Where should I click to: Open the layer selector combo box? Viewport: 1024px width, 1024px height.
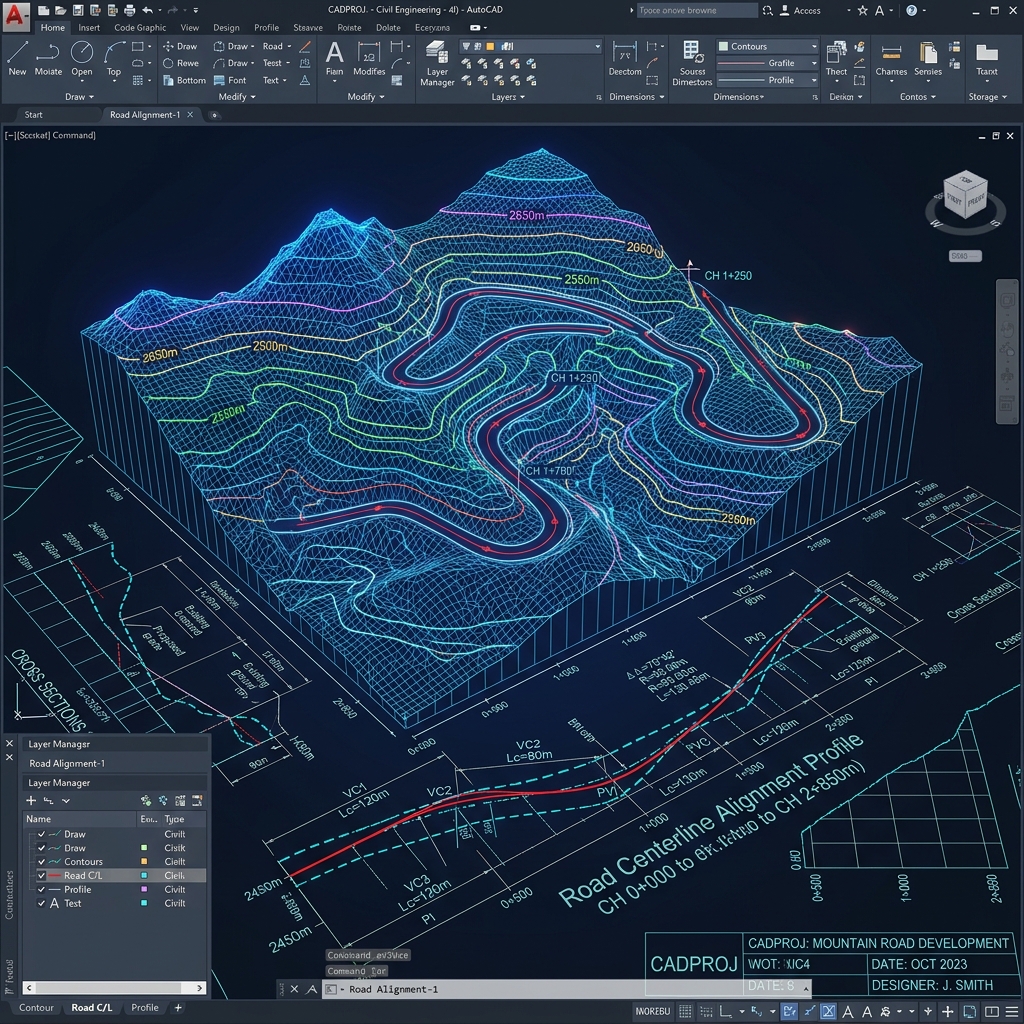(530, 46)
